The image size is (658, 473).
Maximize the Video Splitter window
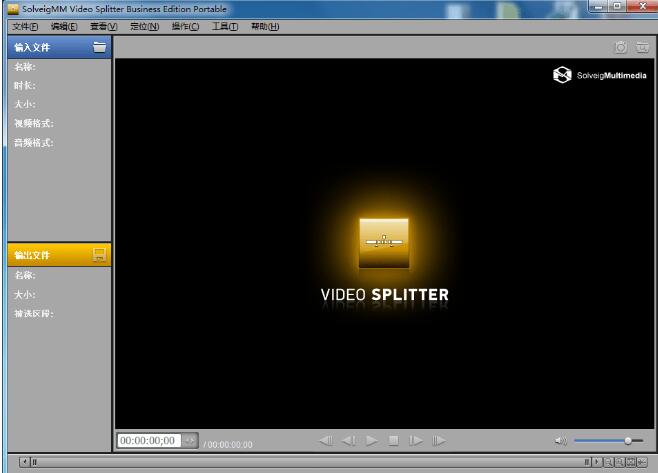[617, 6]
